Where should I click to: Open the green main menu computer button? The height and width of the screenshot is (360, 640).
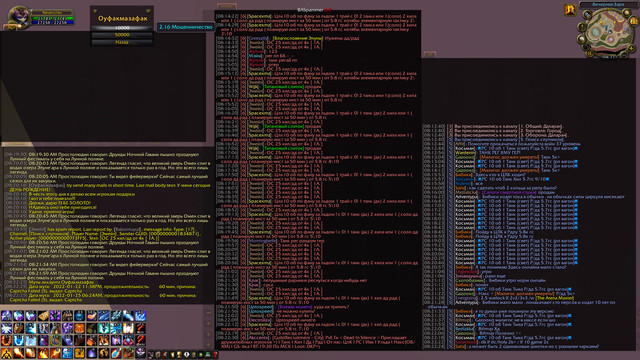(x=208, y=355)
